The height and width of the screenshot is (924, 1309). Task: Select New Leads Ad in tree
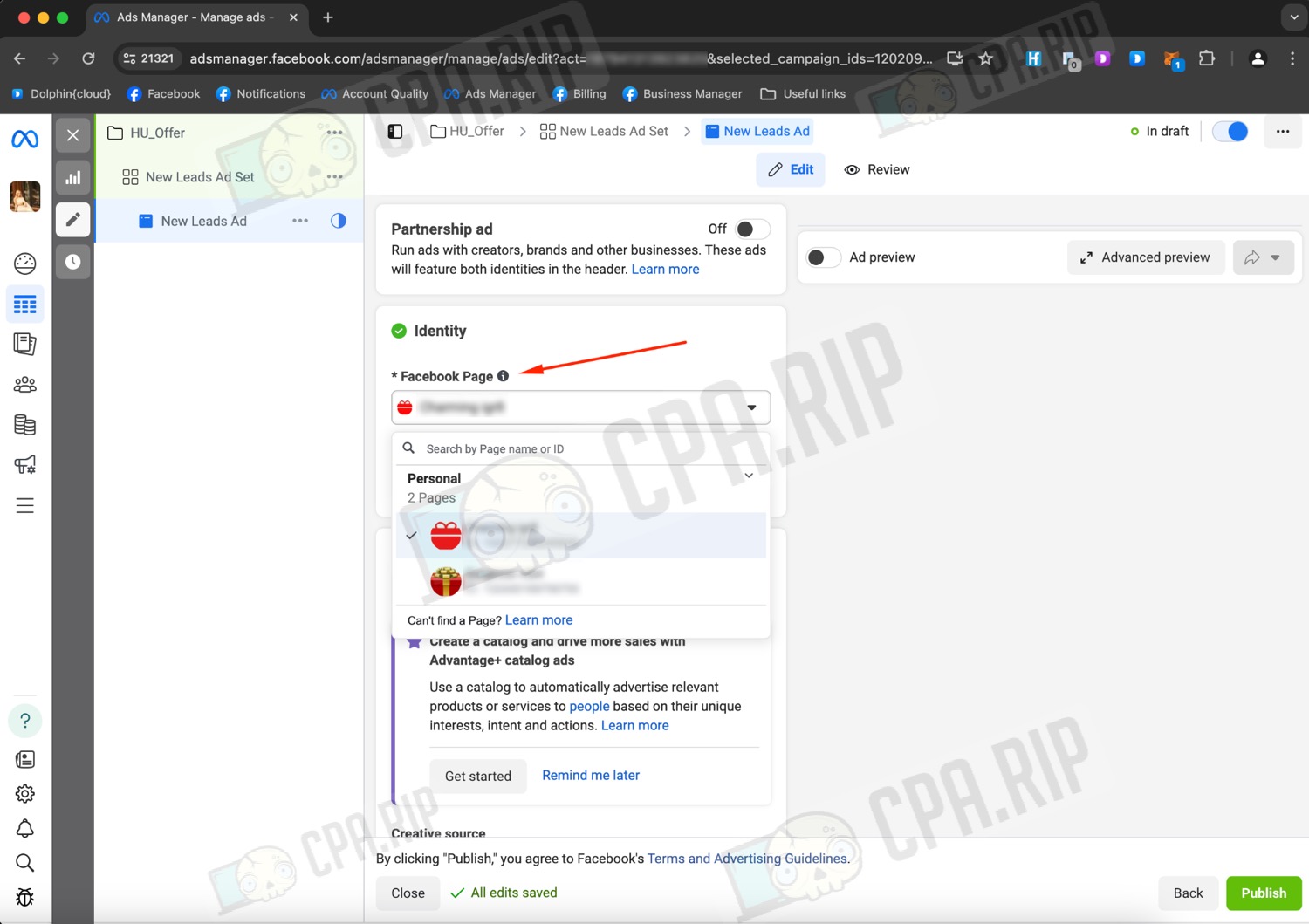[x=203, y=221]
